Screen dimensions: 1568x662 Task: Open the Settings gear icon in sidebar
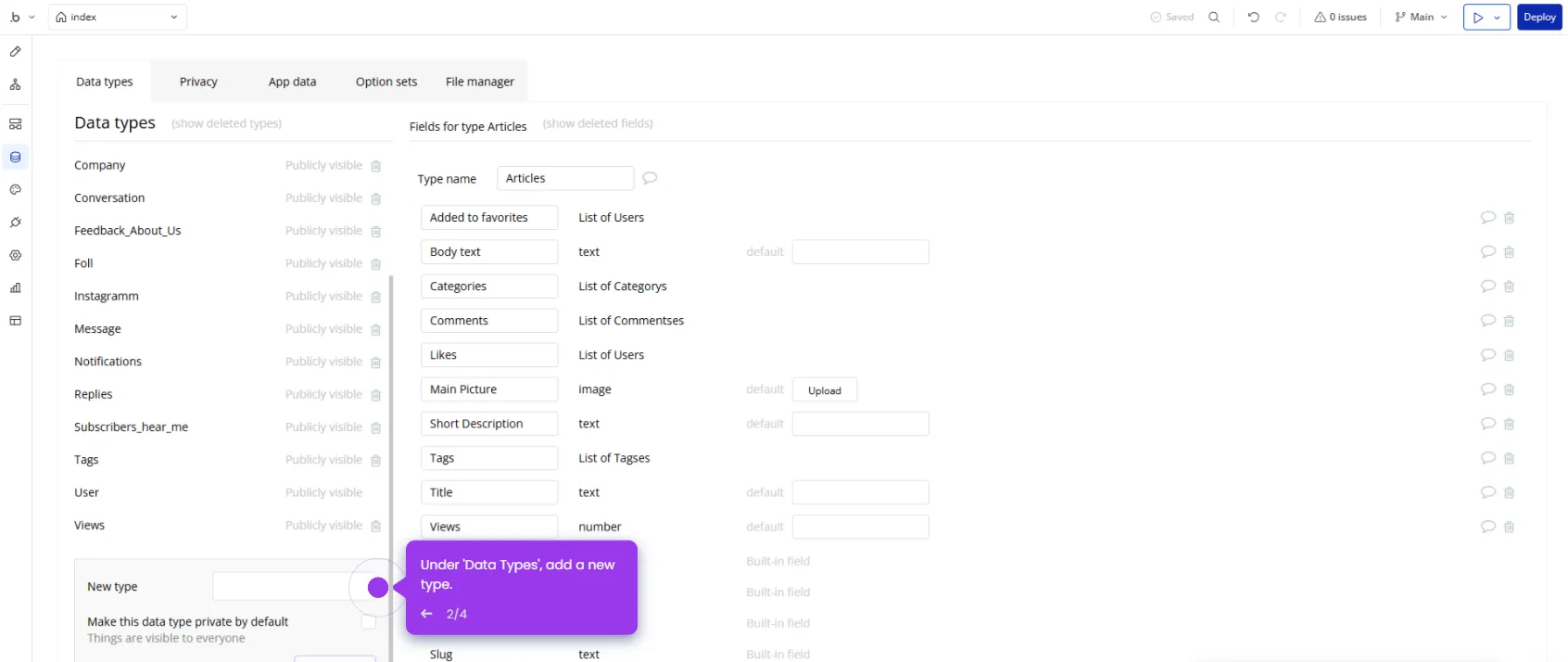point(16,255)
